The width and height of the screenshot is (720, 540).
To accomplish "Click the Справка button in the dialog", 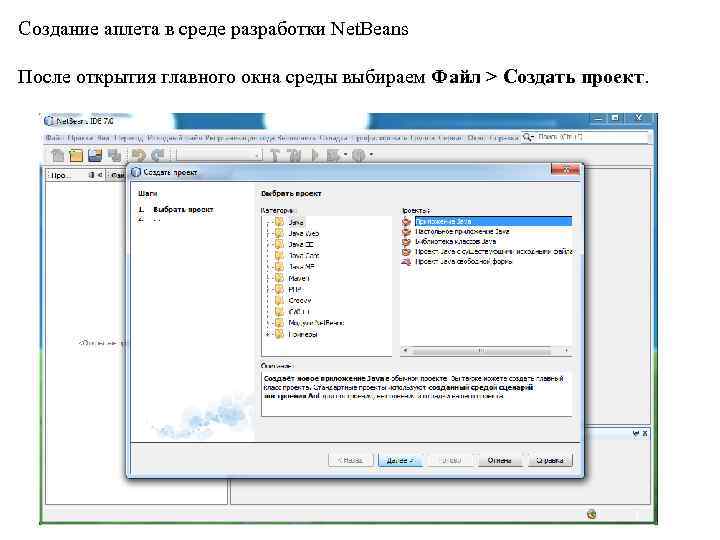I will [x=550, y=460].
